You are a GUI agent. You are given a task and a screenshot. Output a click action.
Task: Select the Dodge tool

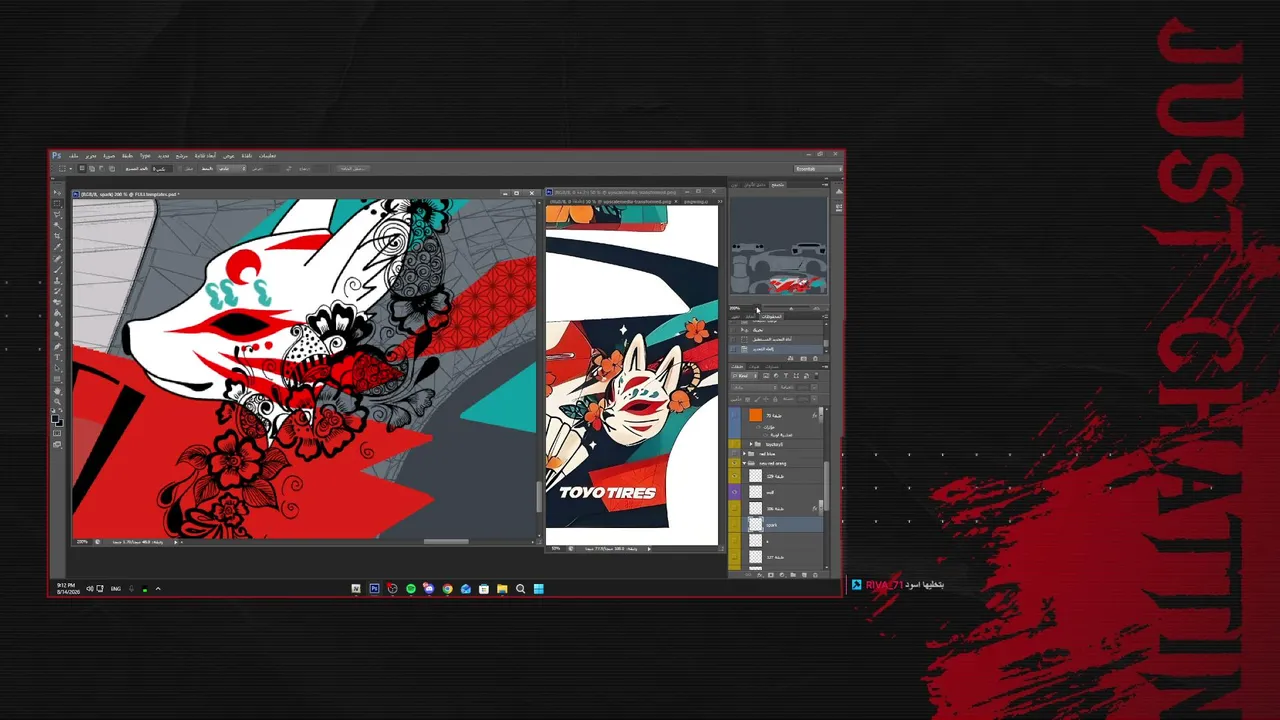[x=57, y=336]
